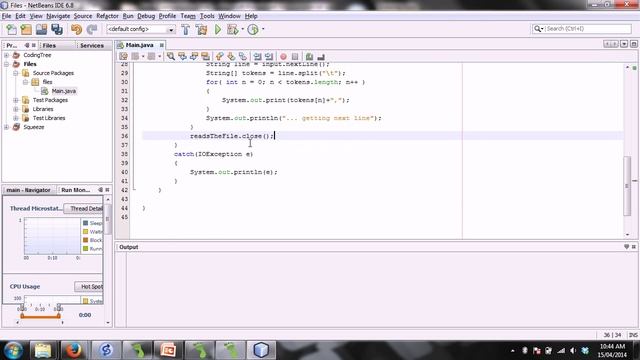Click Shift Line Right editor icon

[269, 56]
